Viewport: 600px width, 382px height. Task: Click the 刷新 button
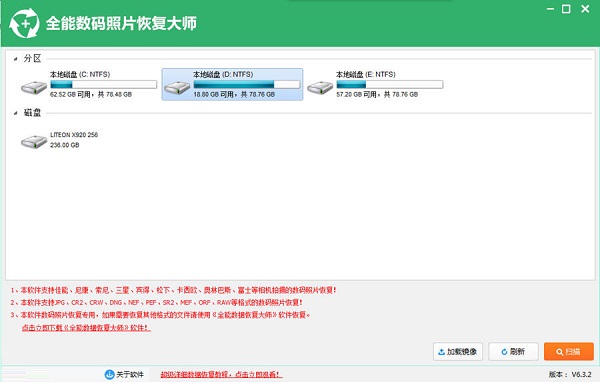(x=513, y=351)
